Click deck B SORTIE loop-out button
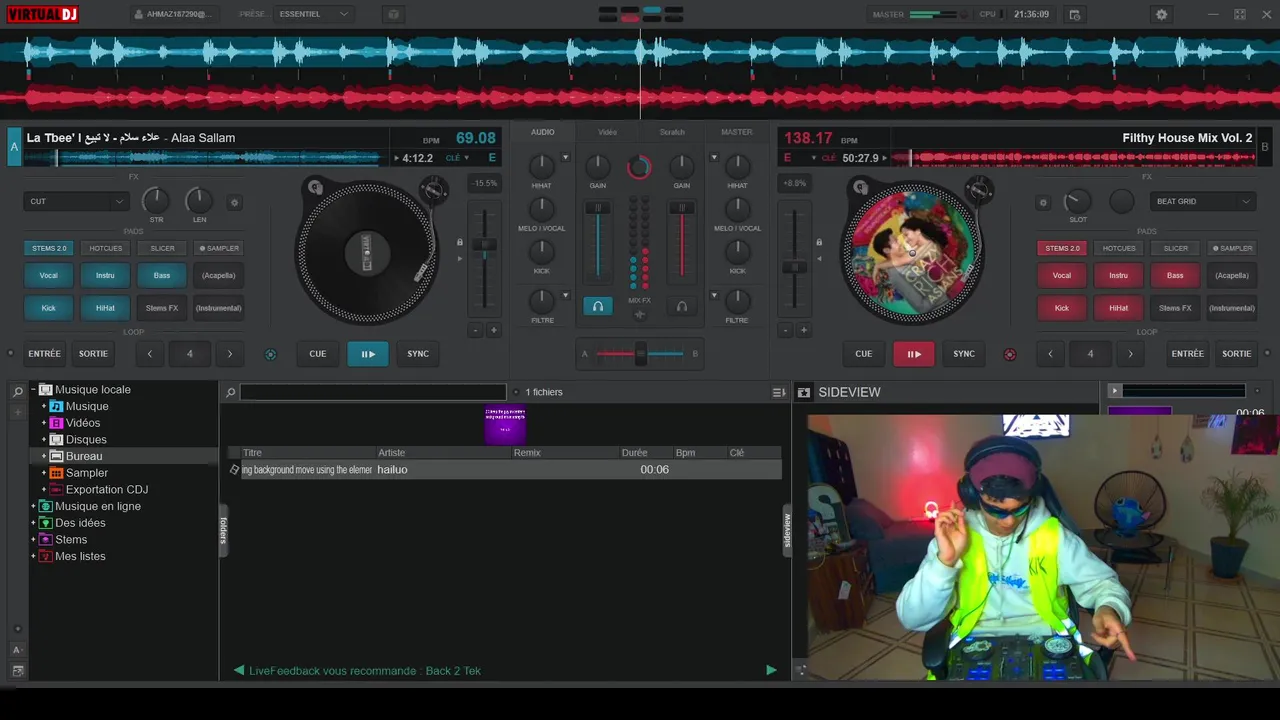The width and height of the screenshot is (1280, 720). click(1237, 354)
